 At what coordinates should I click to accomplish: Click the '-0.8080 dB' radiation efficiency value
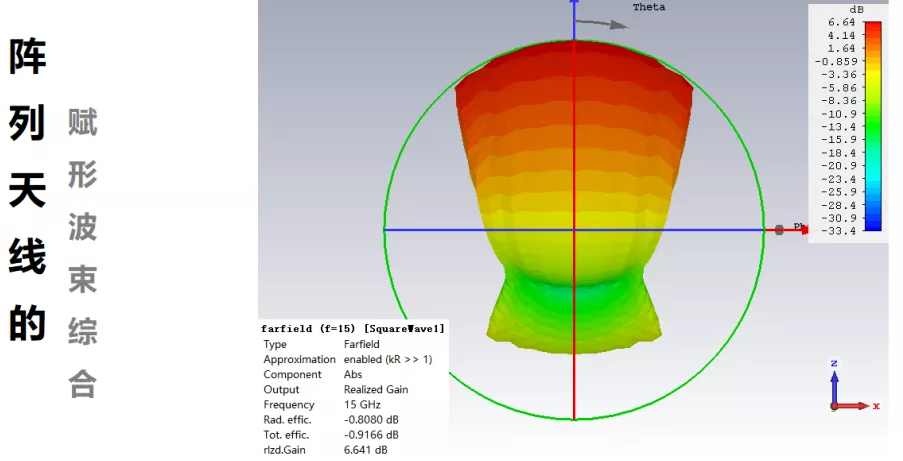click(x=371, y=420)
